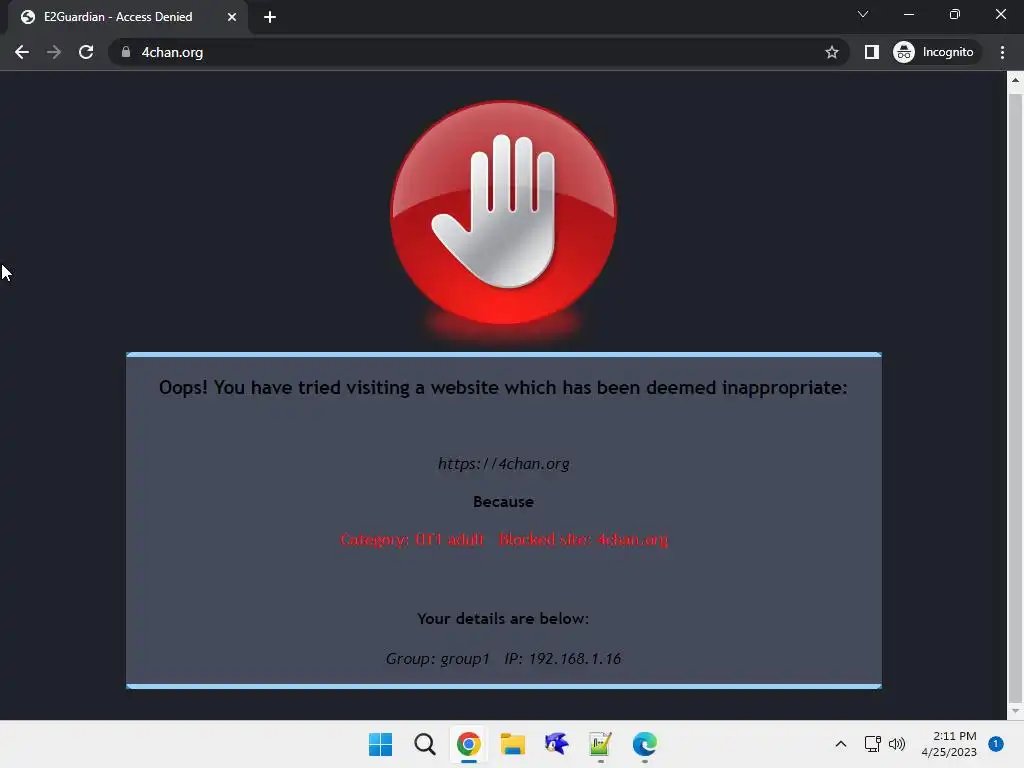Open the tab search dropdown arrow
The height and width of the screenshot is (768, 1024).
(863, 14)
